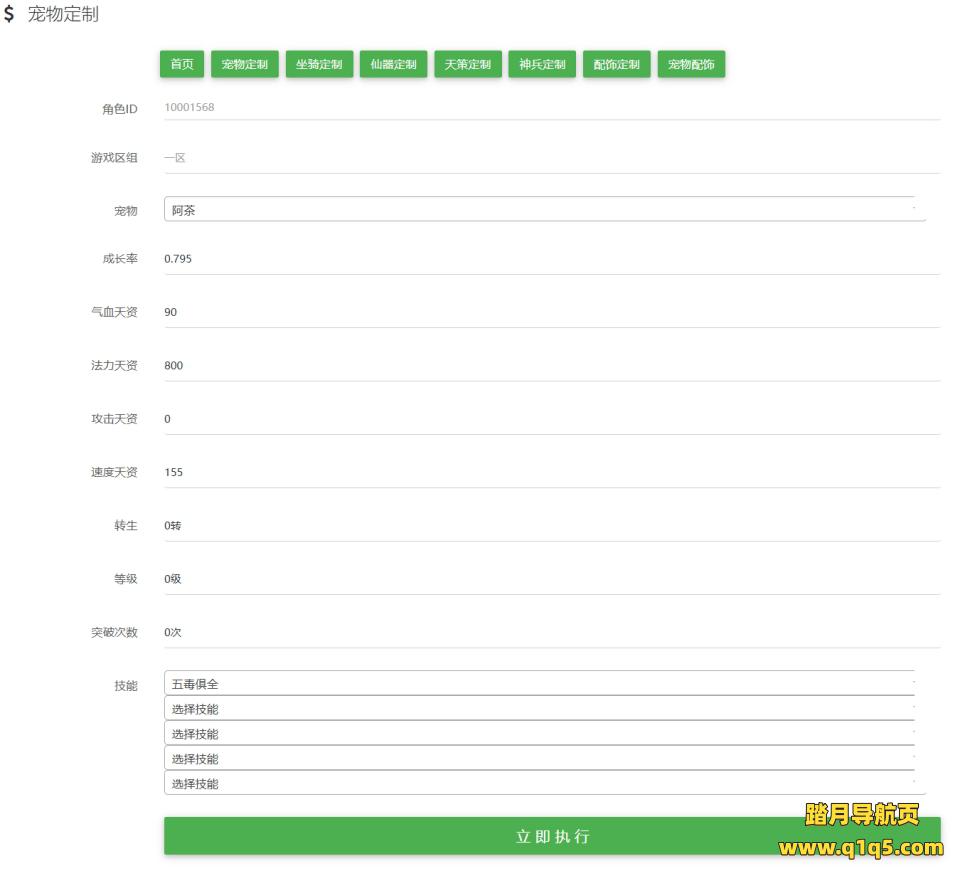The width and height of the screenshot is (960, 876).
Task: Expand the 宠物 dropdown showing 阿茶
Action: [x=544, y=209]
